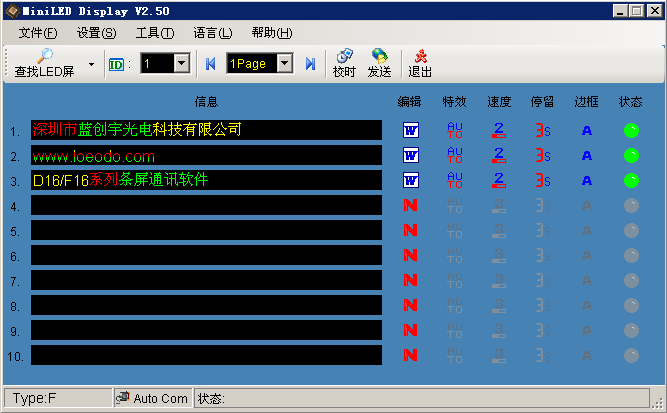Viewport: 667px width, 413px height.
Task: Click the 状态 column header
Action: tap(630, 102)
